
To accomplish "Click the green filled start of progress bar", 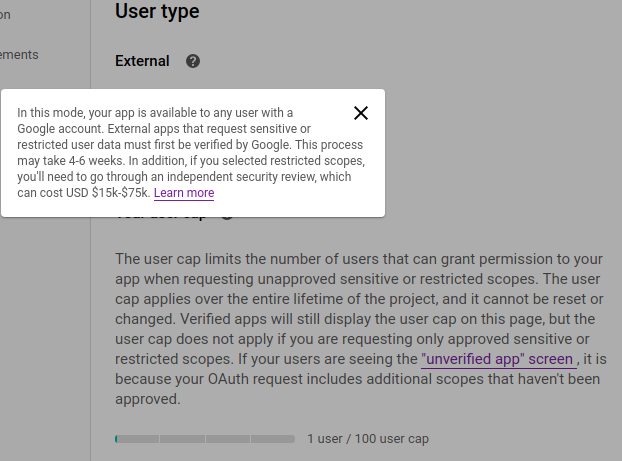I will [116, 439].
